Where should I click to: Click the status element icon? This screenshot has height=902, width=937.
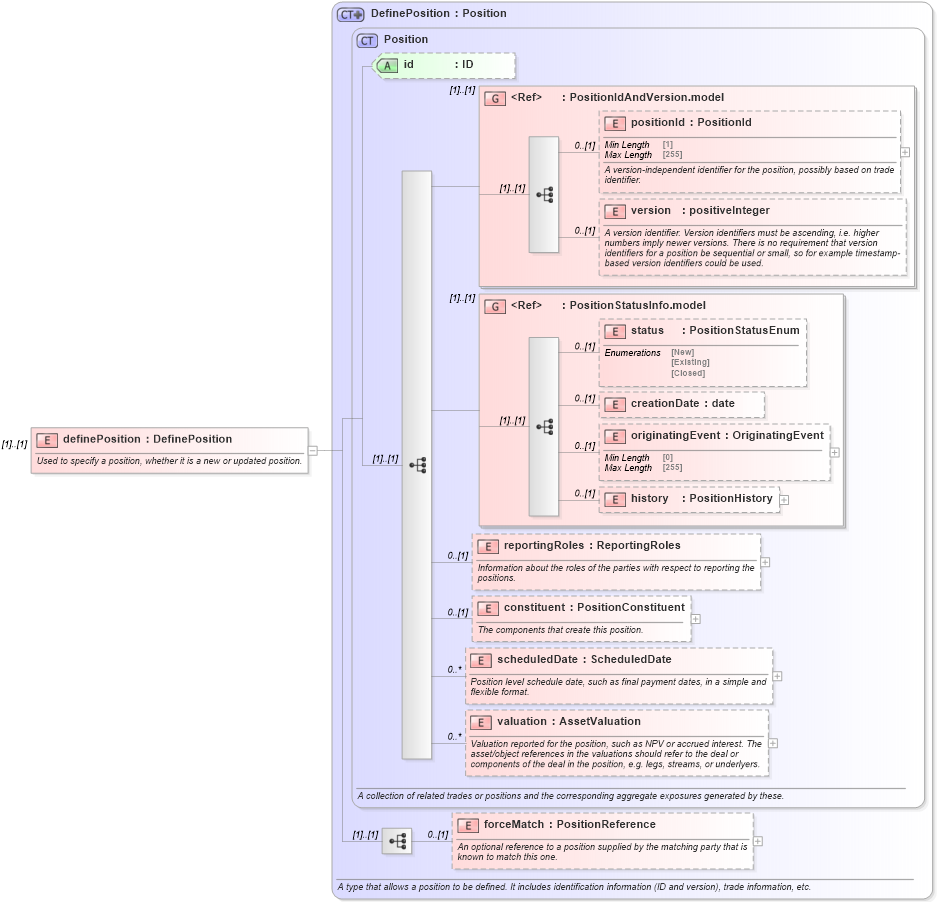click(x=615, y=330)
